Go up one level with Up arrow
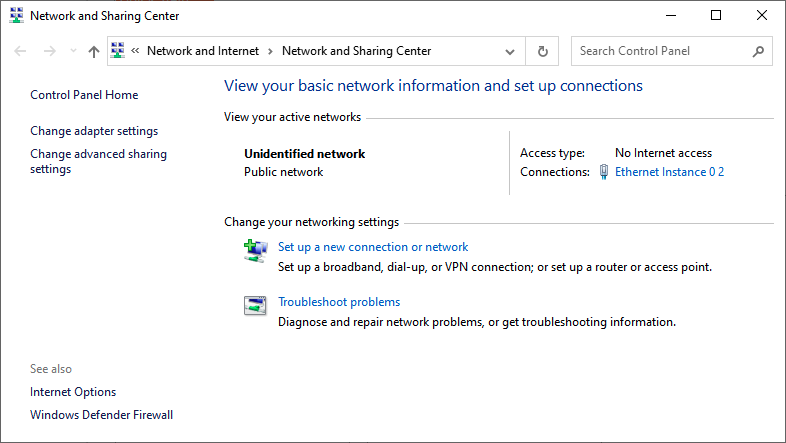This screenshot has height=443, width=786. (x=94, y=51)
